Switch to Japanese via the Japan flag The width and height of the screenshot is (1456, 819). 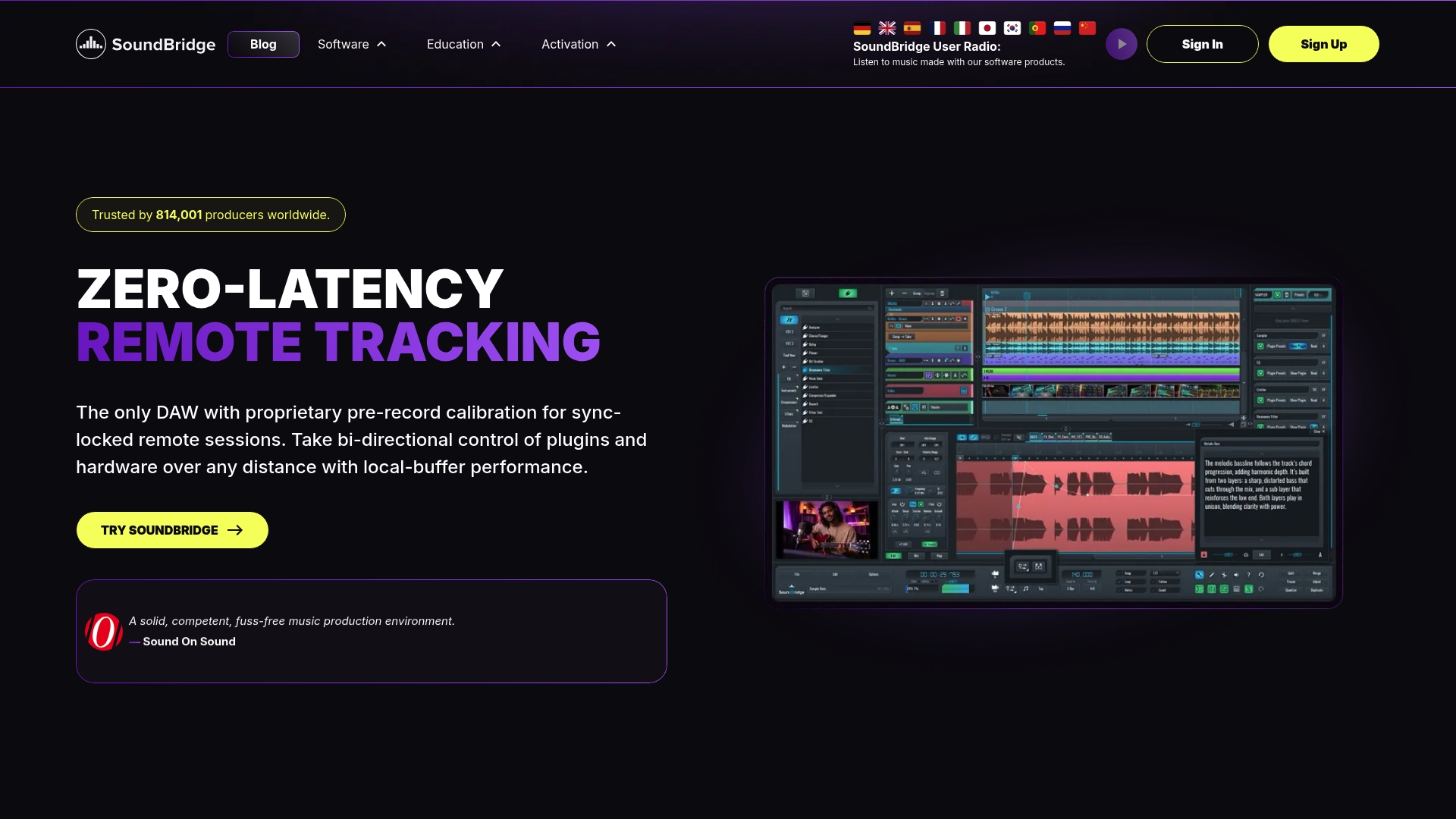coord(987,28)
